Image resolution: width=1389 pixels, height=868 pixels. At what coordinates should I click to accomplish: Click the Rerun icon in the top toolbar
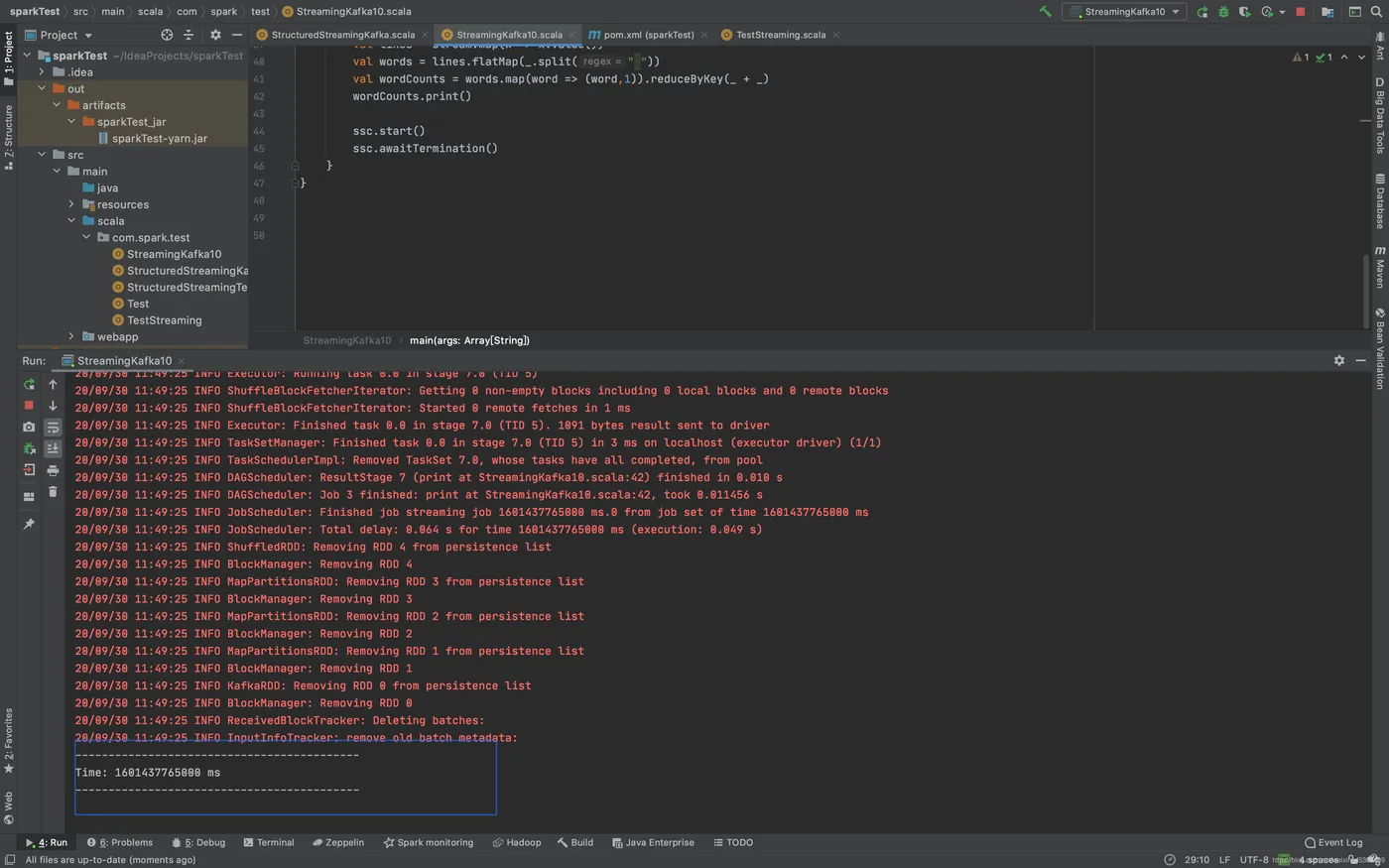[1202, 12]
